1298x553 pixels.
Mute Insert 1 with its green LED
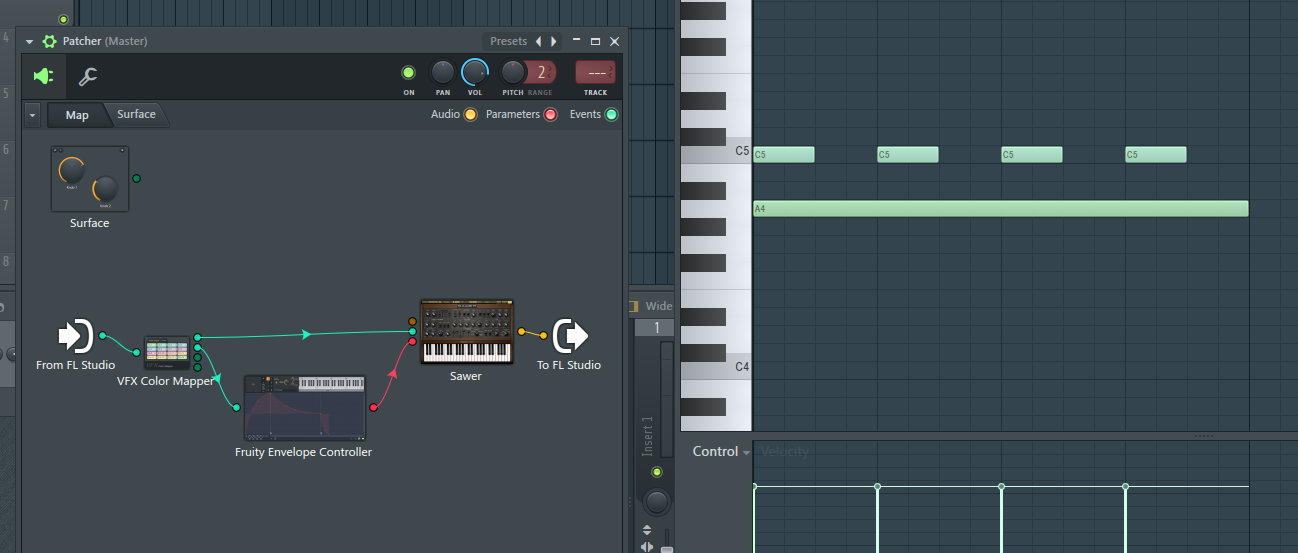tap(656, 472)
